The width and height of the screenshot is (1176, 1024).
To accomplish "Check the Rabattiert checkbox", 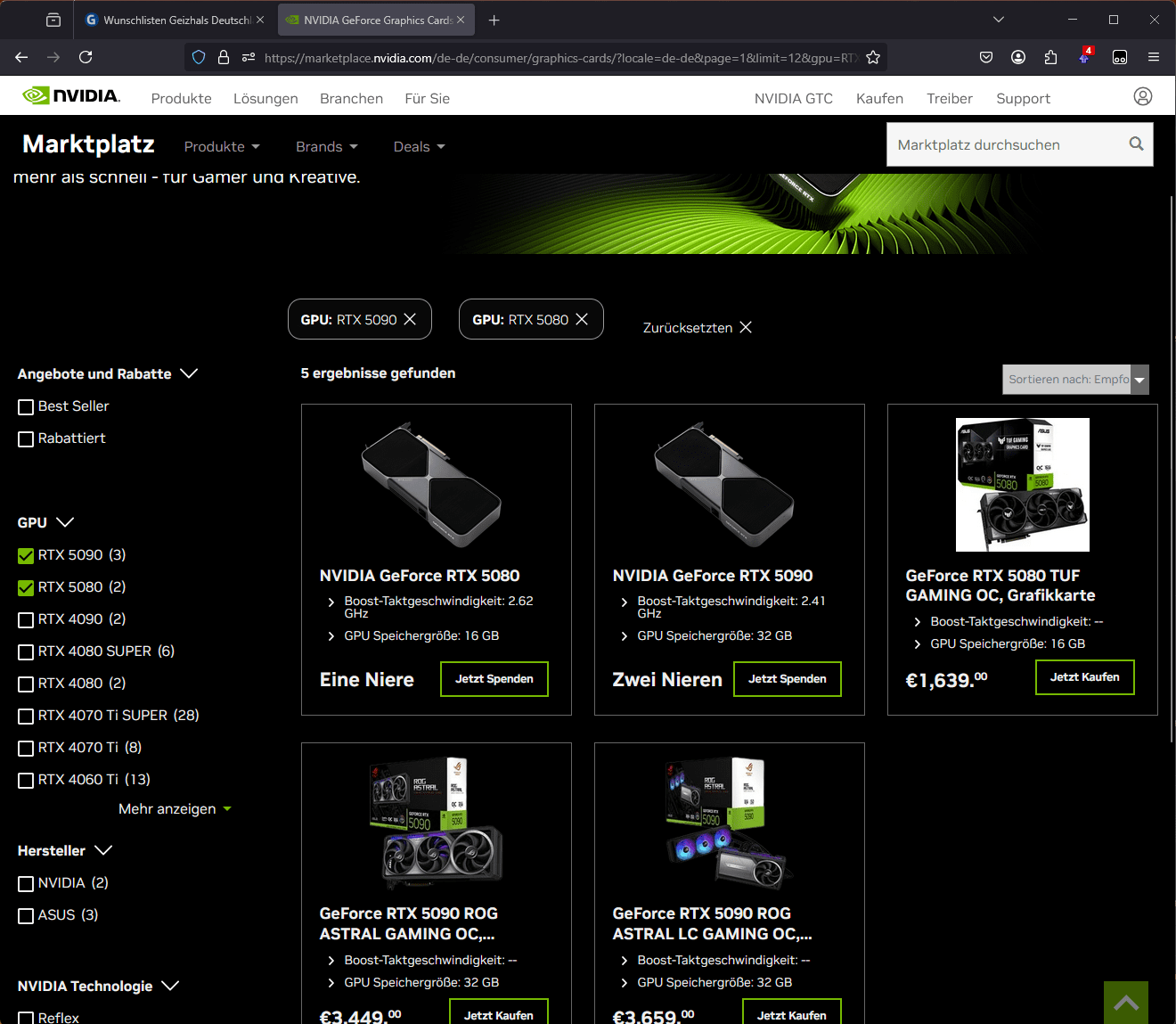I will [x=26, y=439].
